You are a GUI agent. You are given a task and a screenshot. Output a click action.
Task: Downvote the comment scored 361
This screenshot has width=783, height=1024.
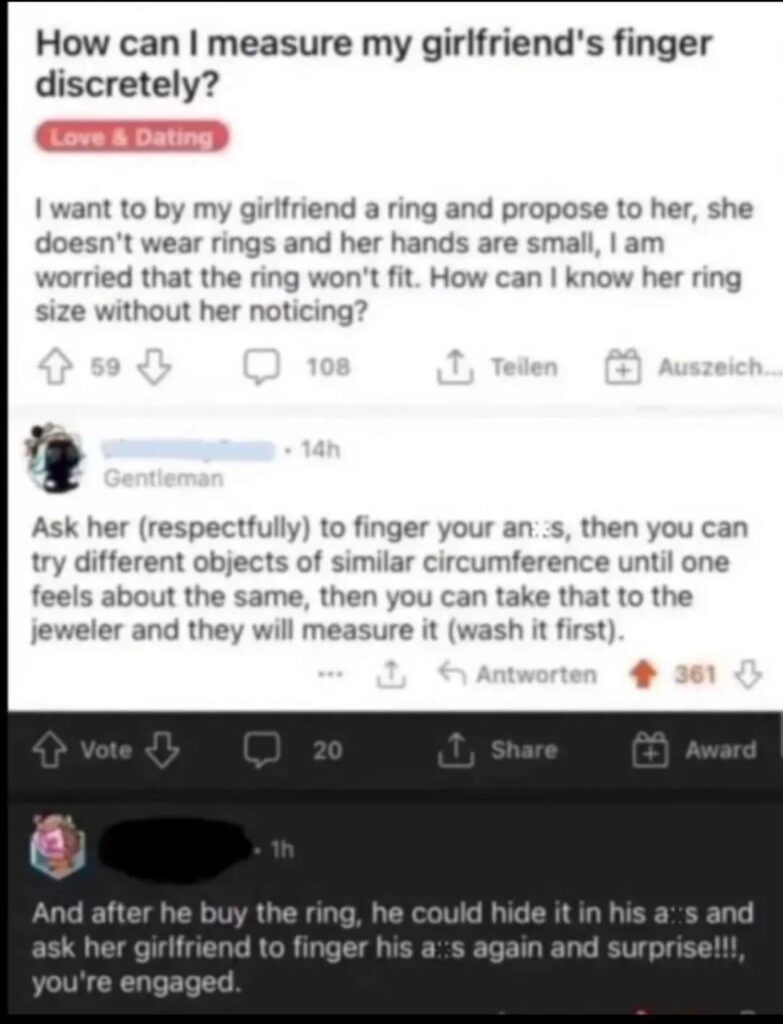click(749, 675)
